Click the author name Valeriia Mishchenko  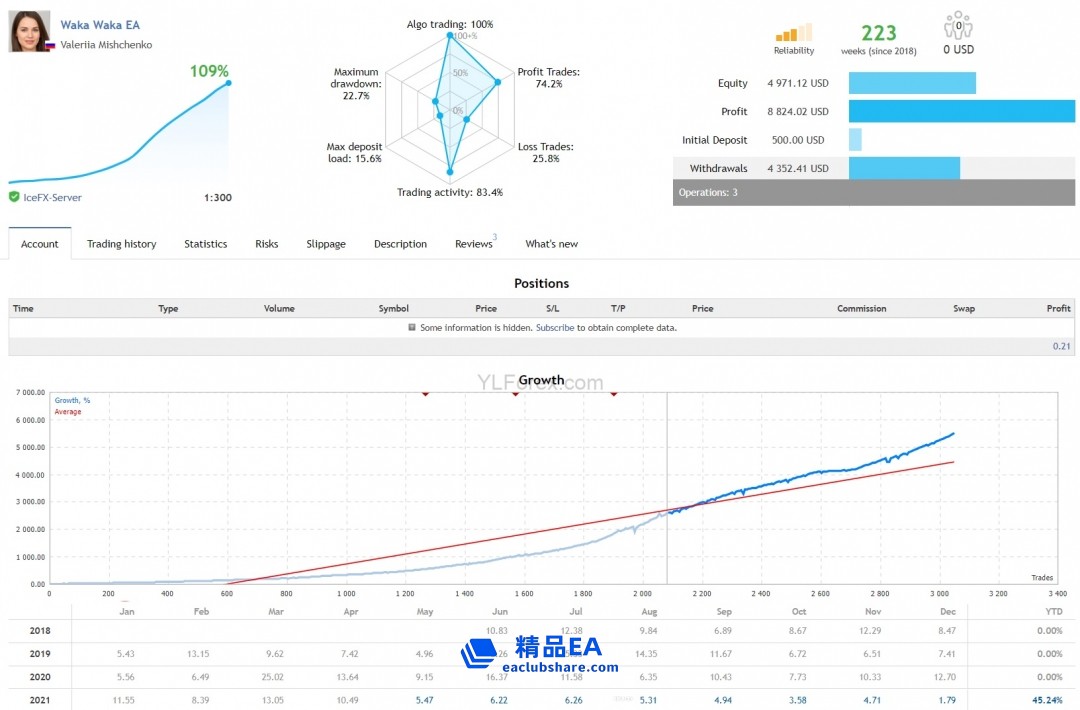106,45
